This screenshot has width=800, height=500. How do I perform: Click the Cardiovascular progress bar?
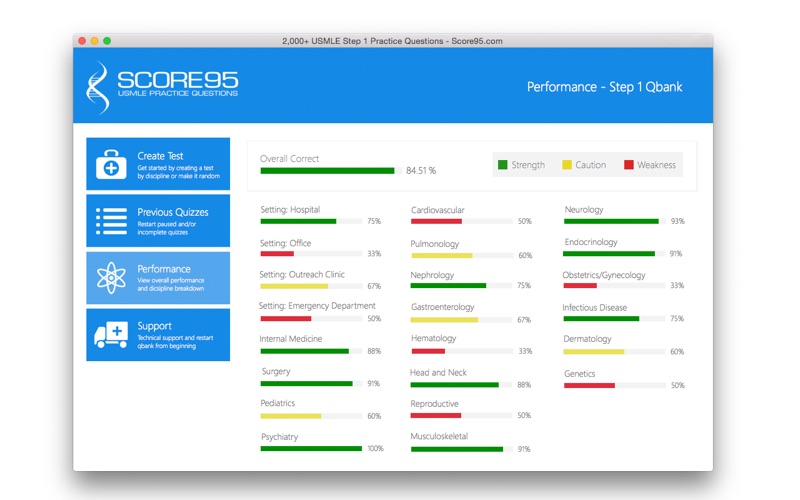click(462, 221)
